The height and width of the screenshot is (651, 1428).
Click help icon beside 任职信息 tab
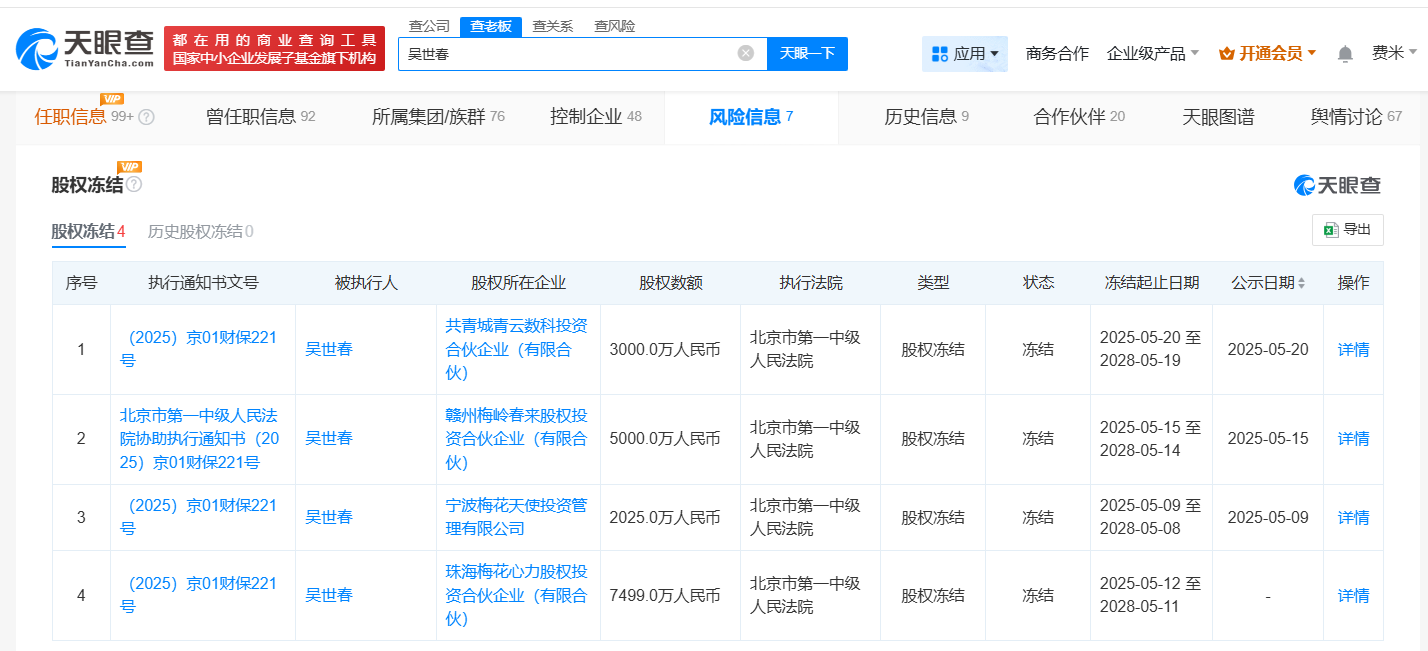[146, 117]
